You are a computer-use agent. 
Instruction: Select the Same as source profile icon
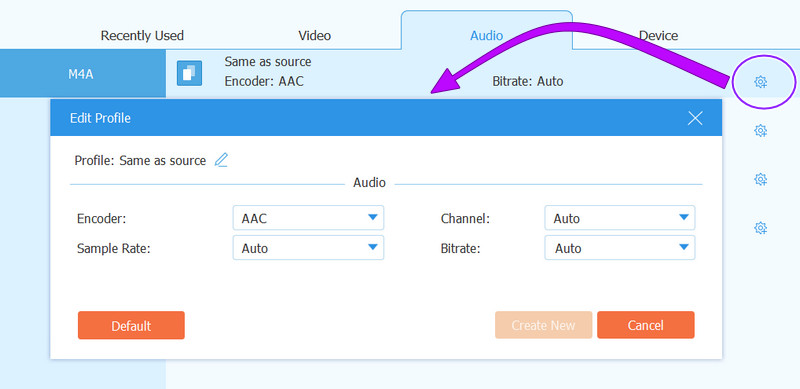(189, 73)
